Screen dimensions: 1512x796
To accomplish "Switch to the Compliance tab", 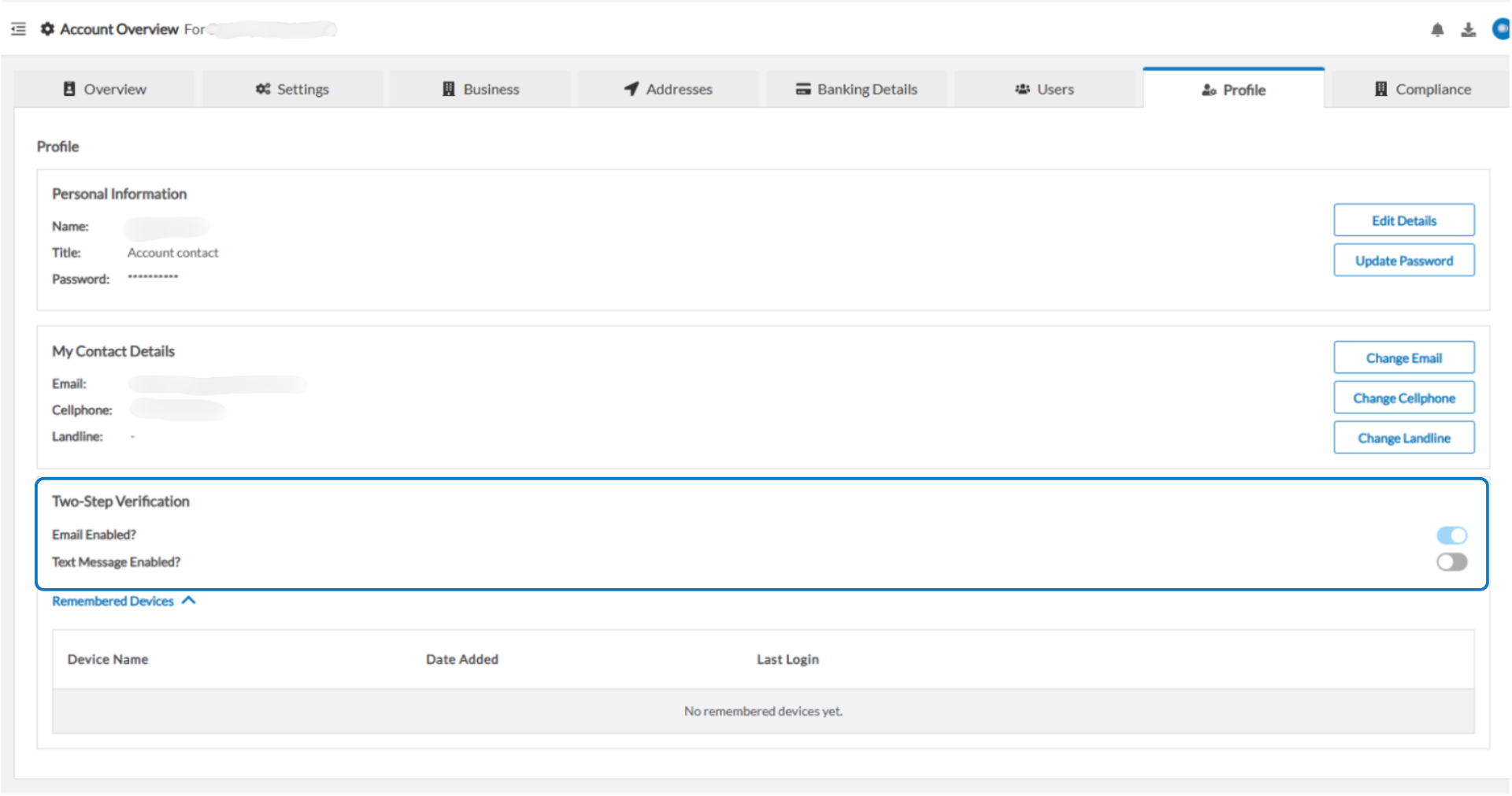I will [1421, 89].
